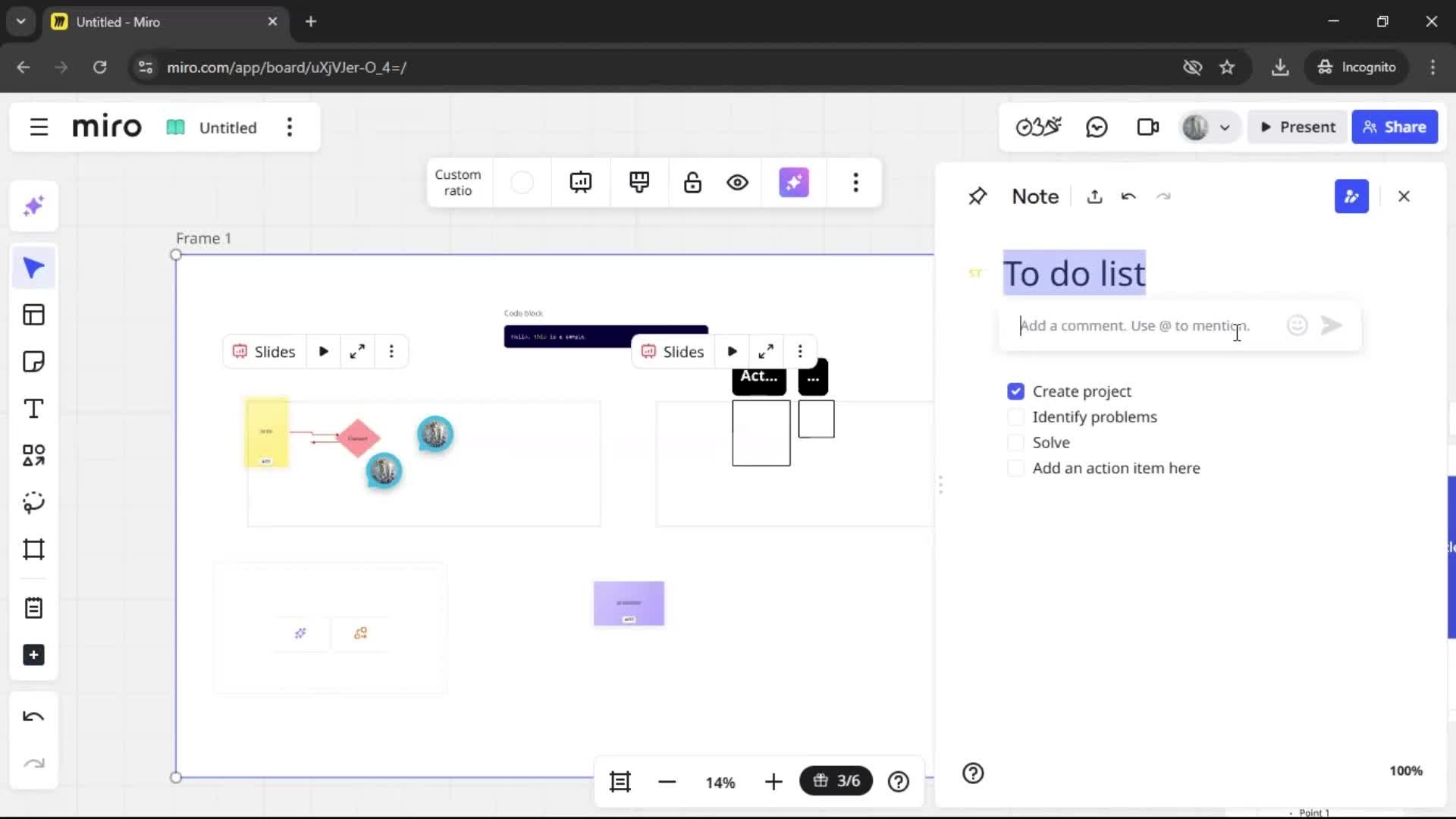Zoom in with the plus button
1456x819 pixels.
tap(773, 782)
